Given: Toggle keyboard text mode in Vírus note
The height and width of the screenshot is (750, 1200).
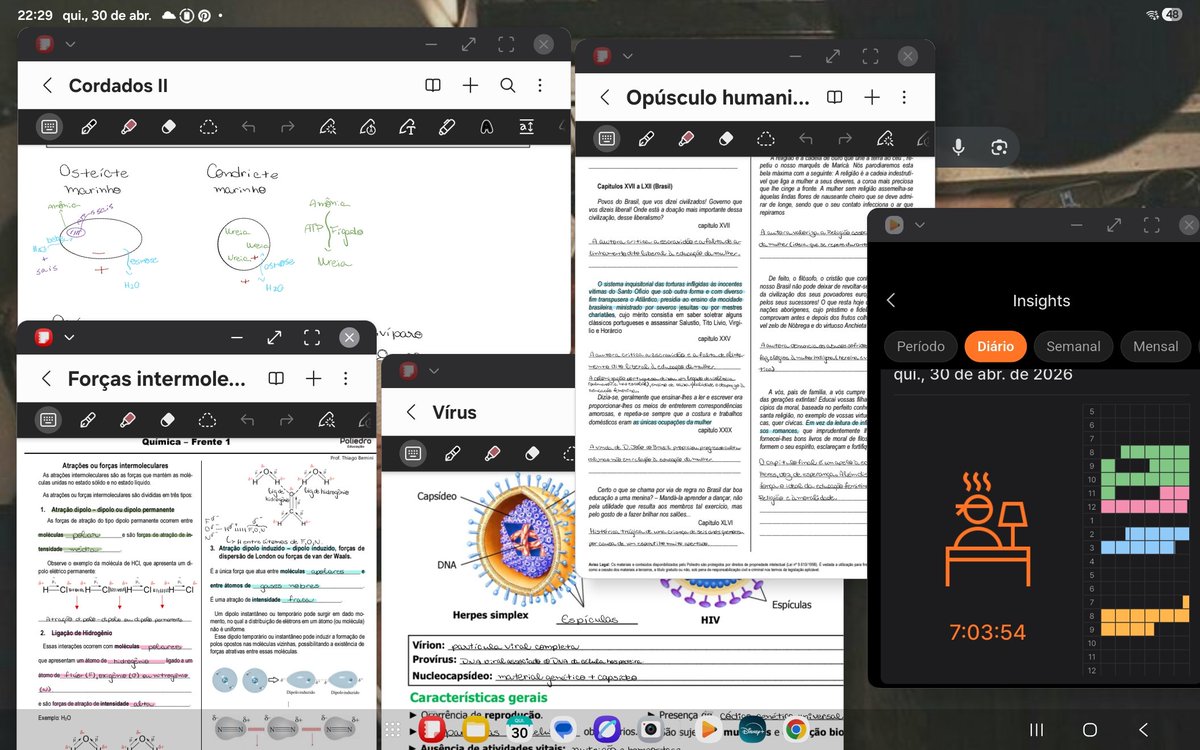Looking at the screenshot, I should 412,454.
